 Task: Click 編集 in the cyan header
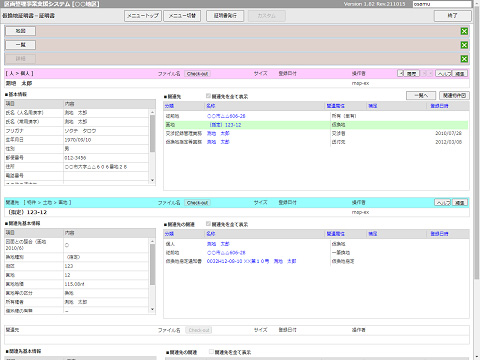tap(460, 203)
